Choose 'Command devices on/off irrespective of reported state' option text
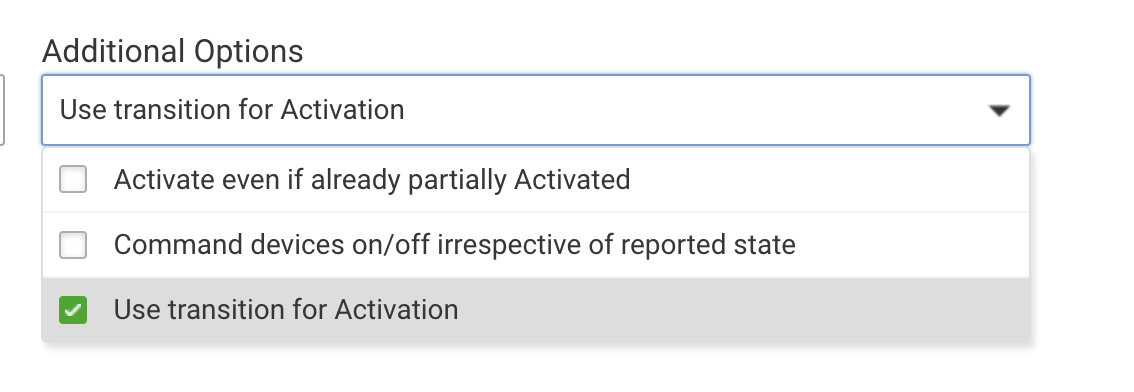The image size is (1134, 392). [454, 244]
